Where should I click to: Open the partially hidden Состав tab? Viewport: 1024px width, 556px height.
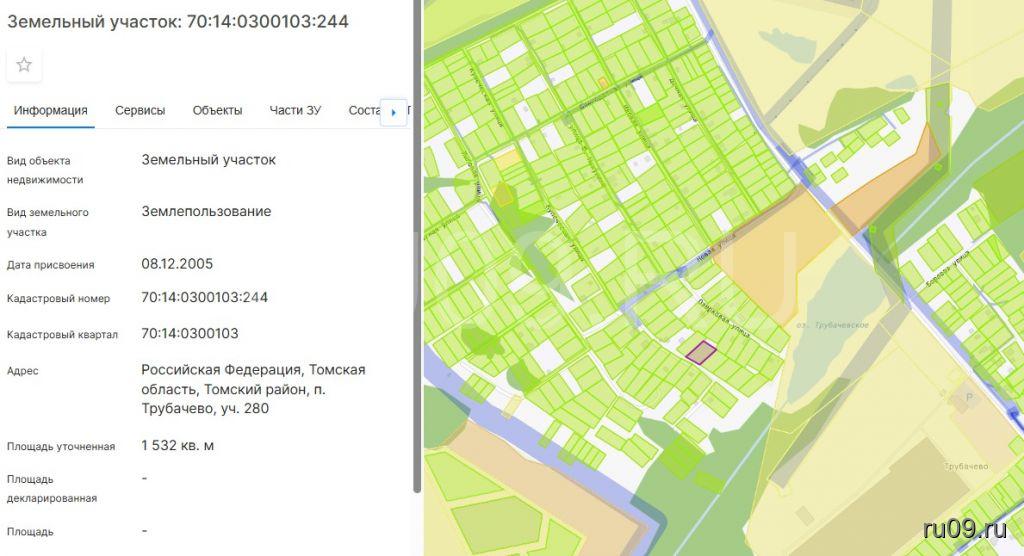pos(364,111)
